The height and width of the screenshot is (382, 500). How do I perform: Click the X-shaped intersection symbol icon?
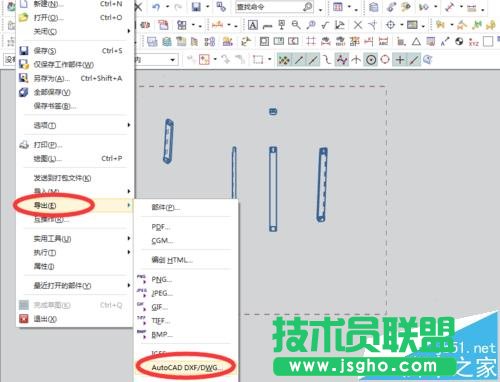358,25
